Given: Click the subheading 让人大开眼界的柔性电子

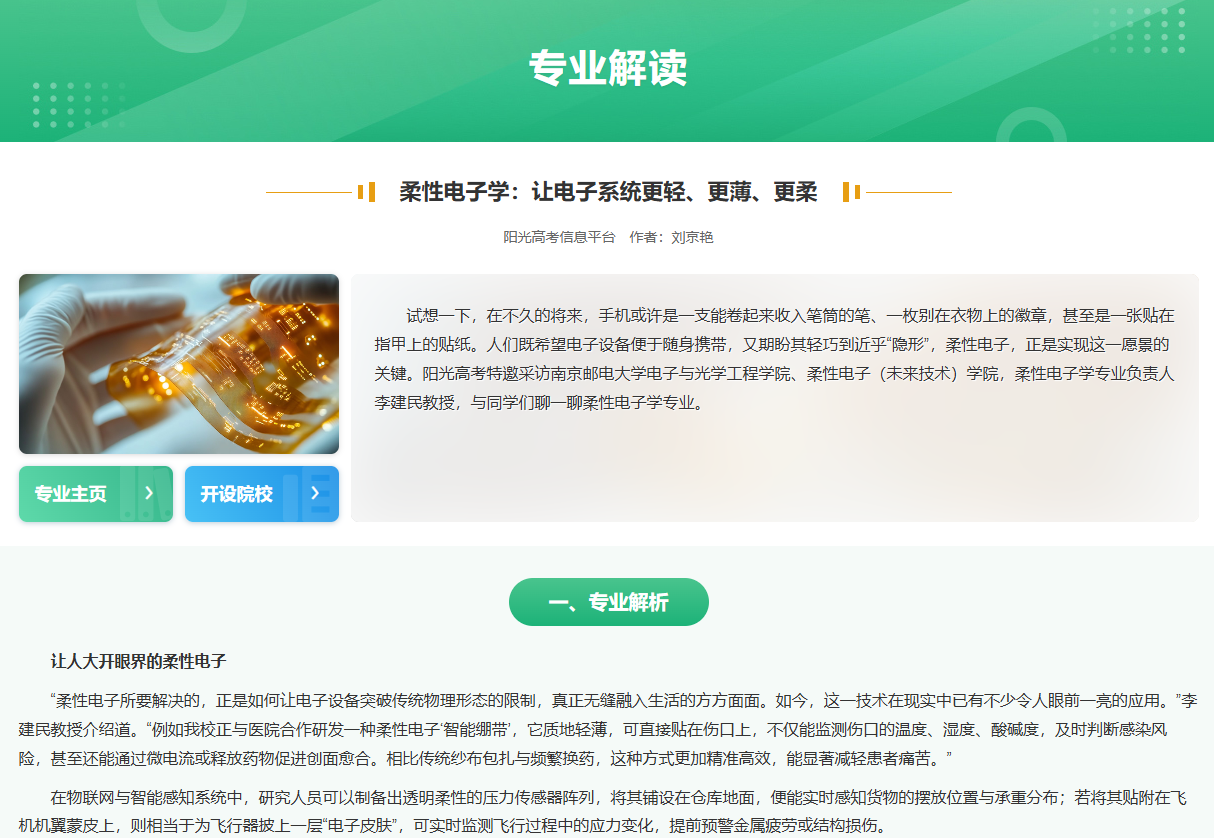Looking at the screenshot, I should [139, 661].
